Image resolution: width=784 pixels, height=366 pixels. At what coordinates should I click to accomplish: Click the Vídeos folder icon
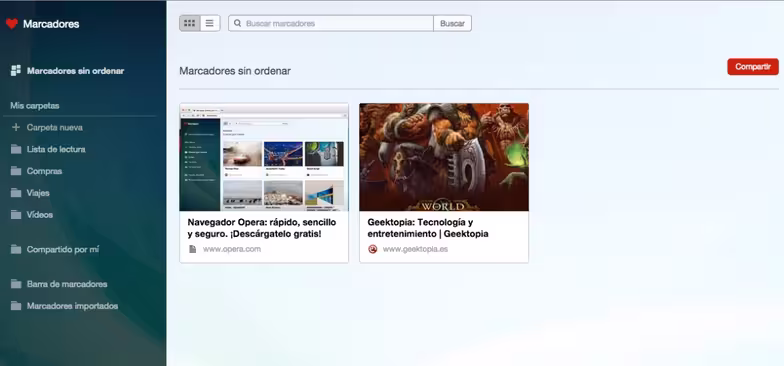pyautogui.click(x=16, y=214)
